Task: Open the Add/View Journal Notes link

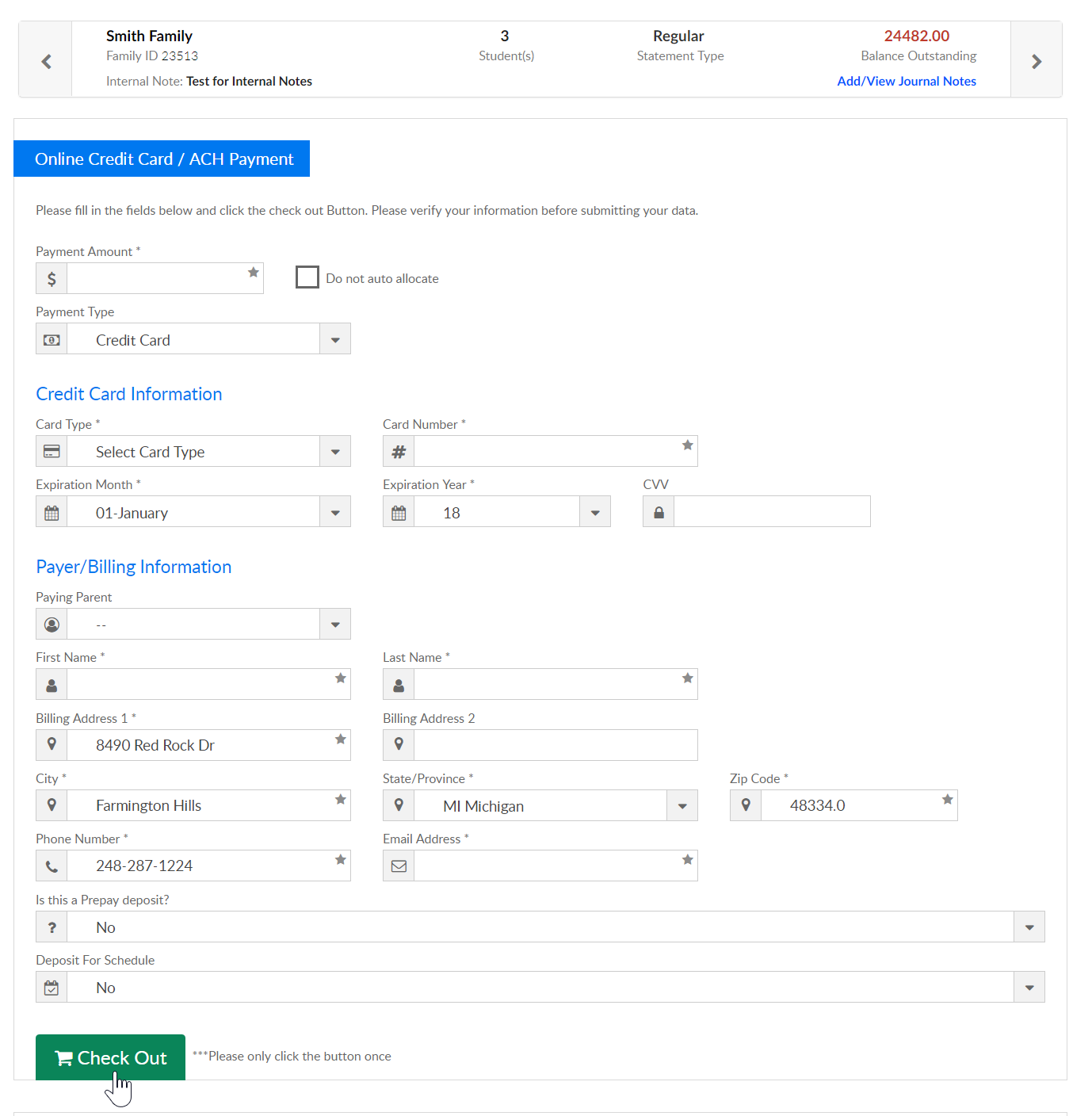Action: coord(906,81)
